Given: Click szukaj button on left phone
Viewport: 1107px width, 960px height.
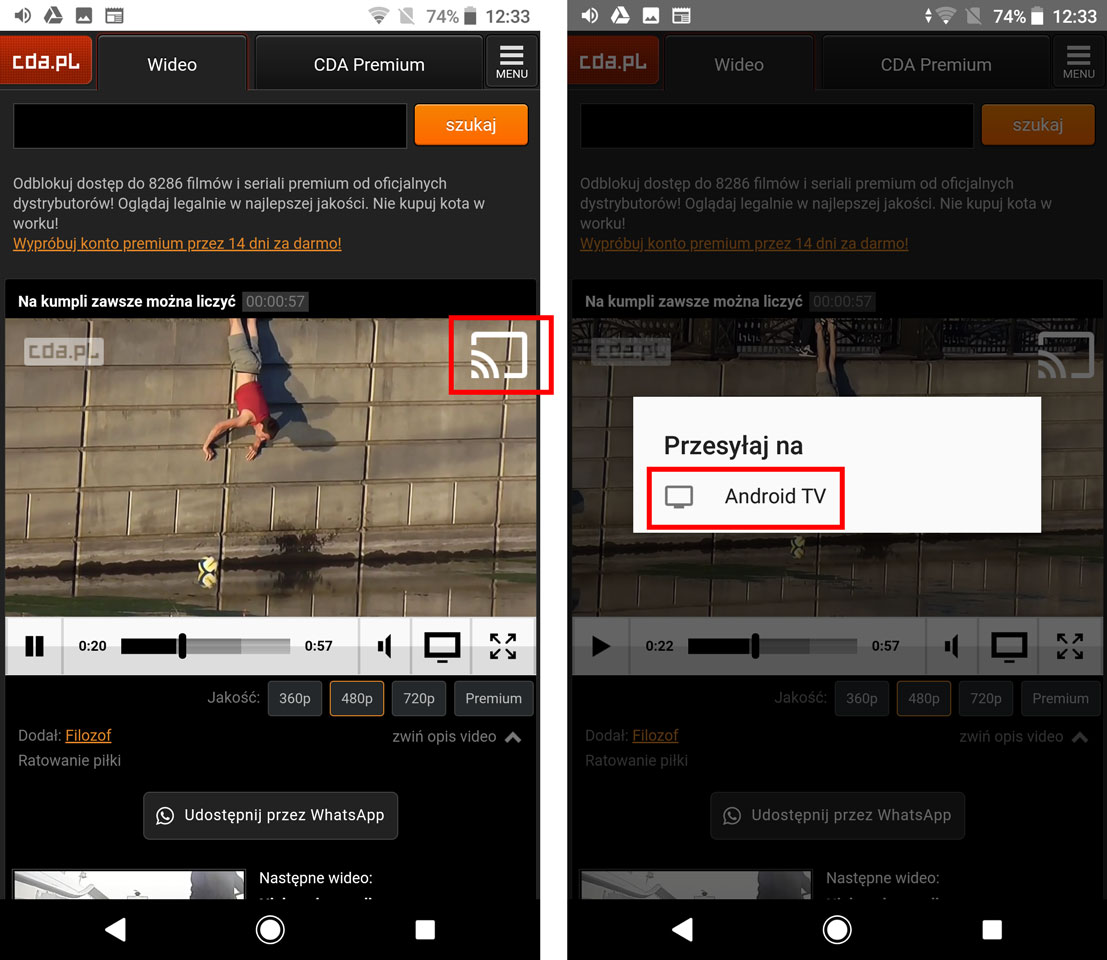Looking at the screenshot, I should coord(471,125).
